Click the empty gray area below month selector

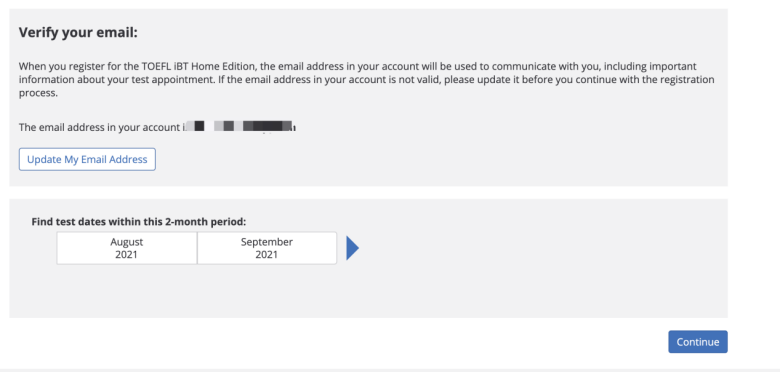368,292
